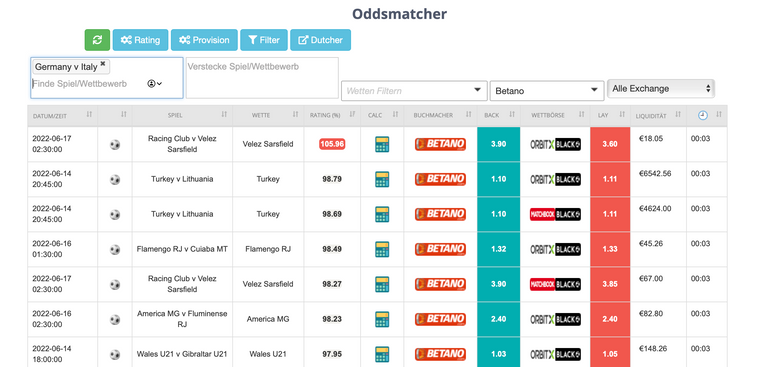Open calculator for Flamengo RJ row

click(x=382, y=249)
